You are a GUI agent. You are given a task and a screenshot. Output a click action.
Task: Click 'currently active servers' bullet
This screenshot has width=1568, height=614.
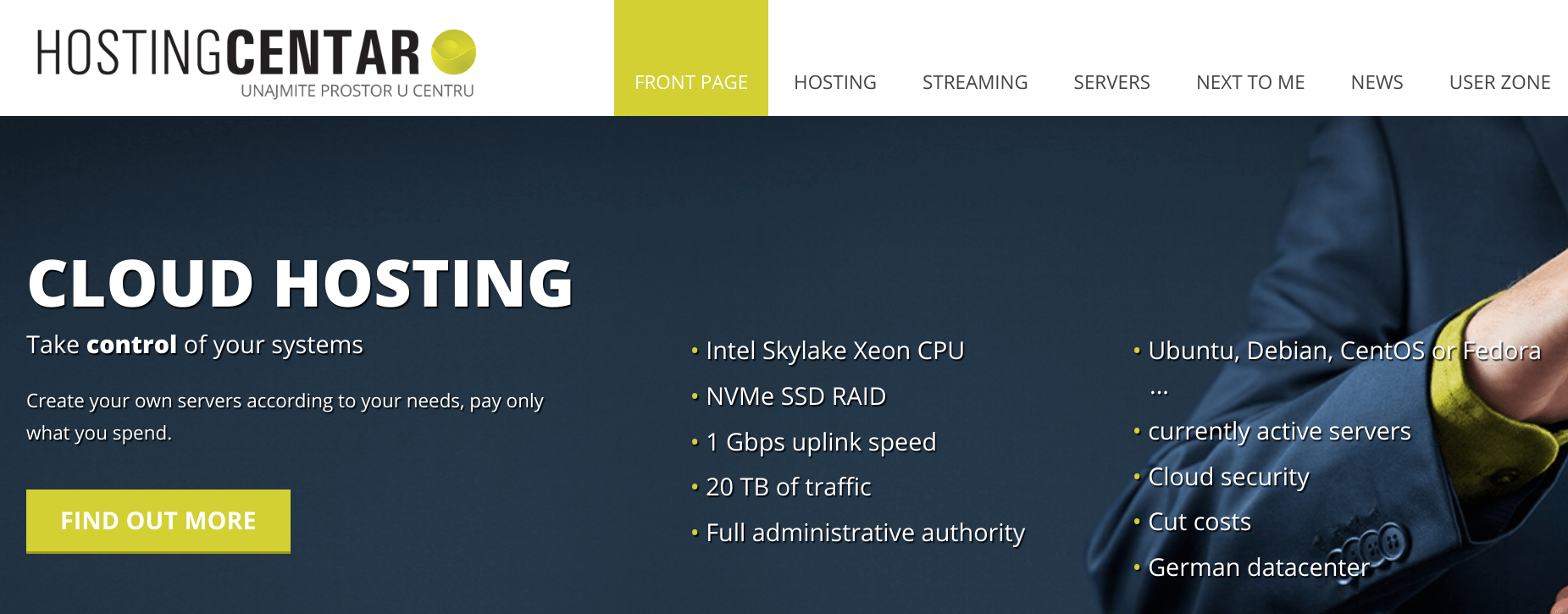coord(1279,431)
